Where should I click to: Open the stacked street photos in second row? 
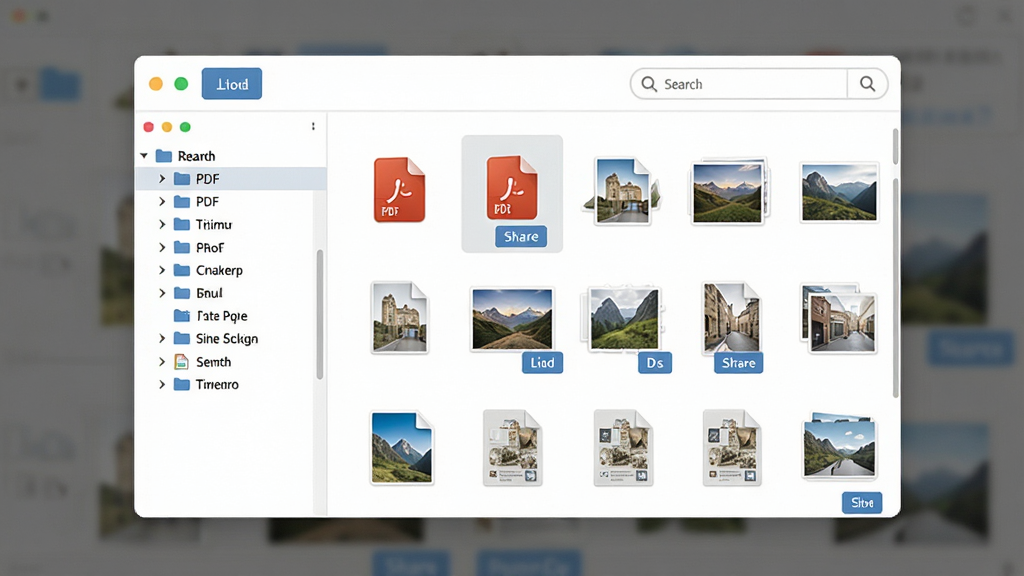pyautogui.click(x=839, y=319)
